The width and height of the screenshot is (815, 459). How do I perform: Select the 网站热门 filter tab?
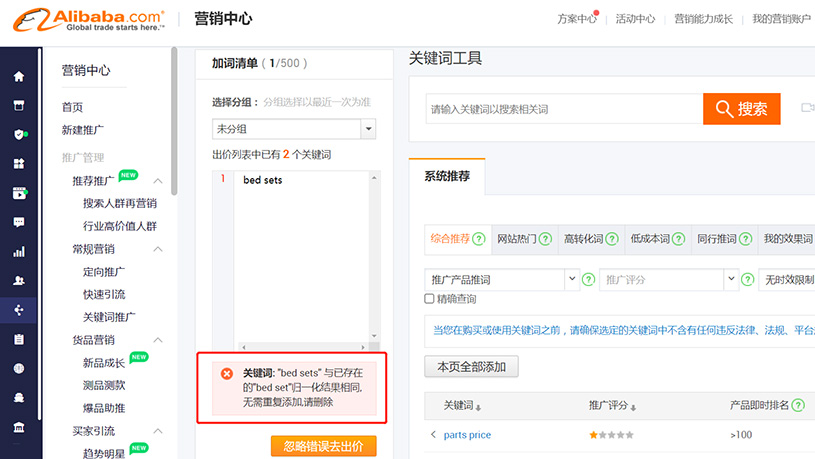pos(524,239)
